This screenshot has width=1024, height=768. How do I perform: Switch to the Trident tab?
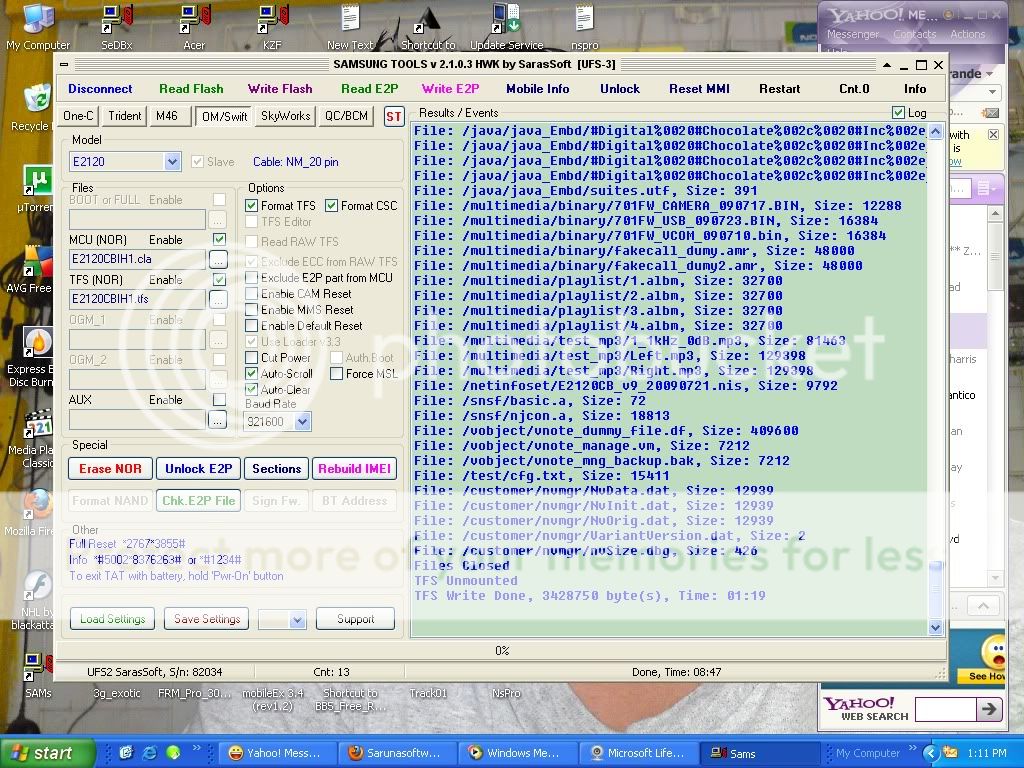click(125, 116)
